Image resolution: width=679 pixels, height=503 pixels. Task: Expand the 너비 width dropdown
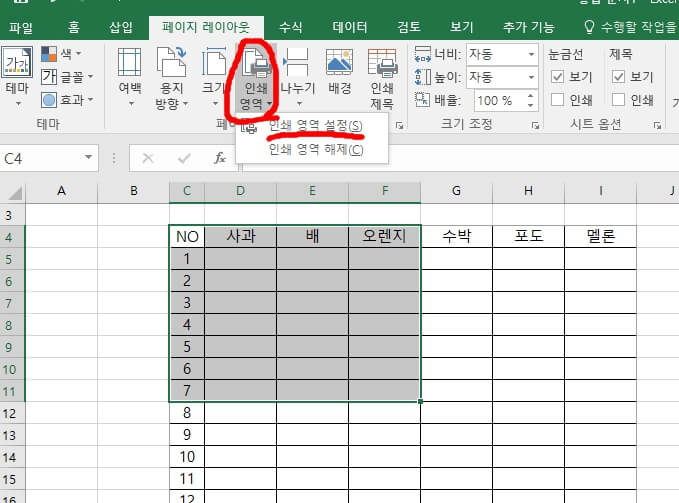click(x=531, y=54)
